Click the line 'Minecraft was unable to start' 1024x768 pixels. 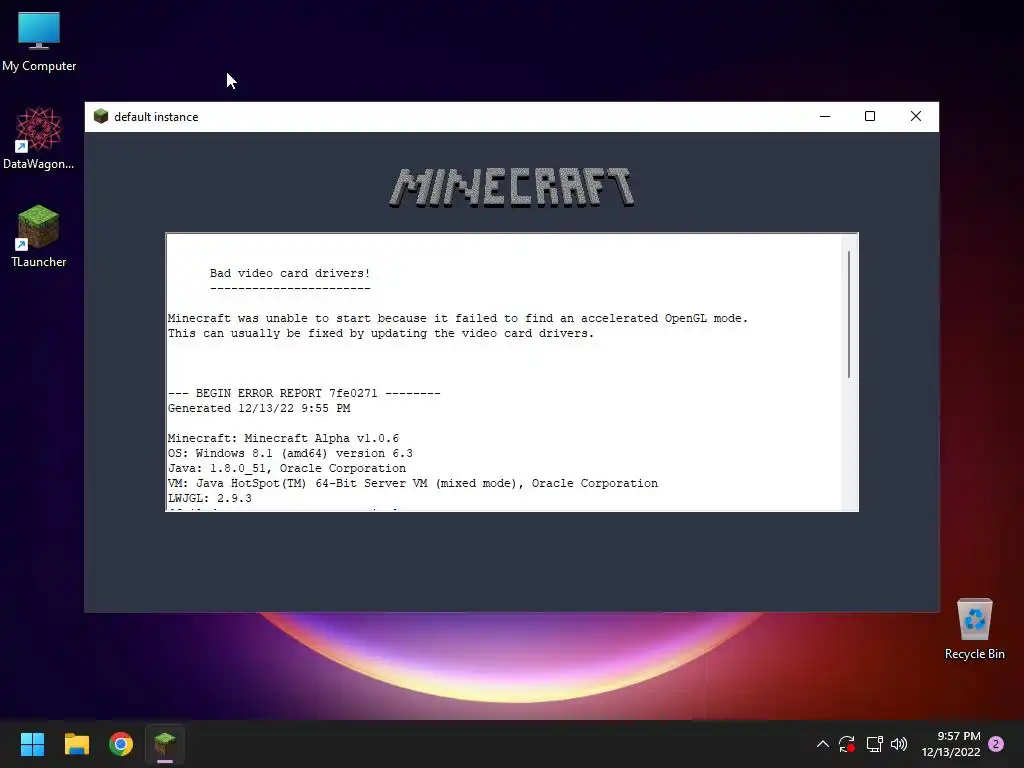[x=458, y=318]
